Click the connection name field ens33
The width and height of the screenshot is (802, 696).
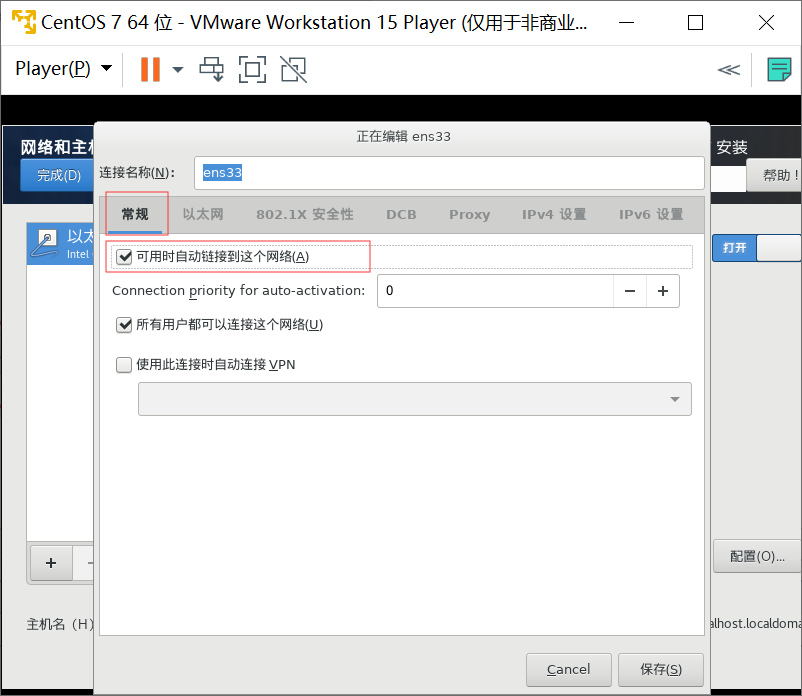(x=449, y=173)
